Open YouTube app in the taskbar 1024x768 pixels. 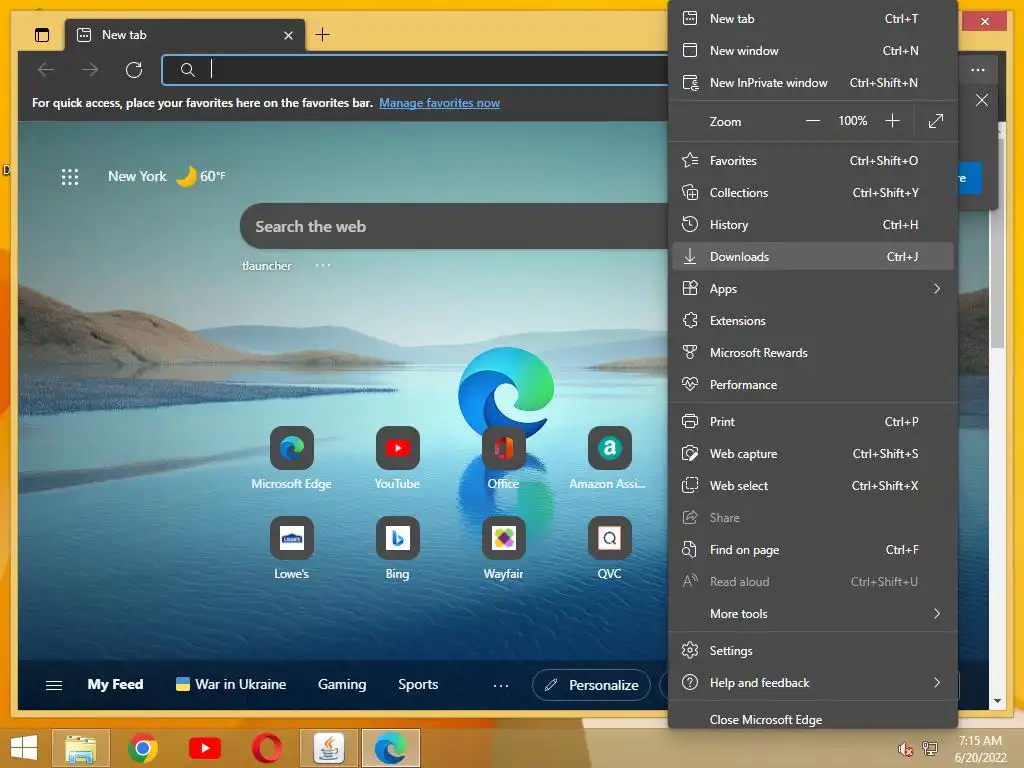click(204, 748)
